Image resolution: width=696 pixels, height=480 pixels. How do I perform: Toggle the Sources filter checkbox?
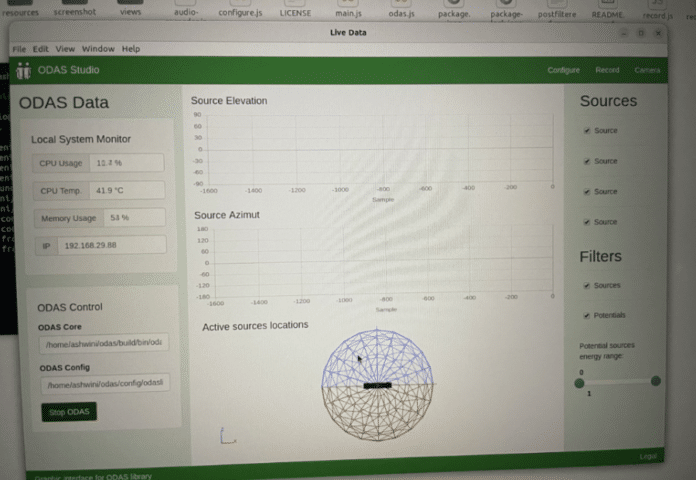point(586,286)
